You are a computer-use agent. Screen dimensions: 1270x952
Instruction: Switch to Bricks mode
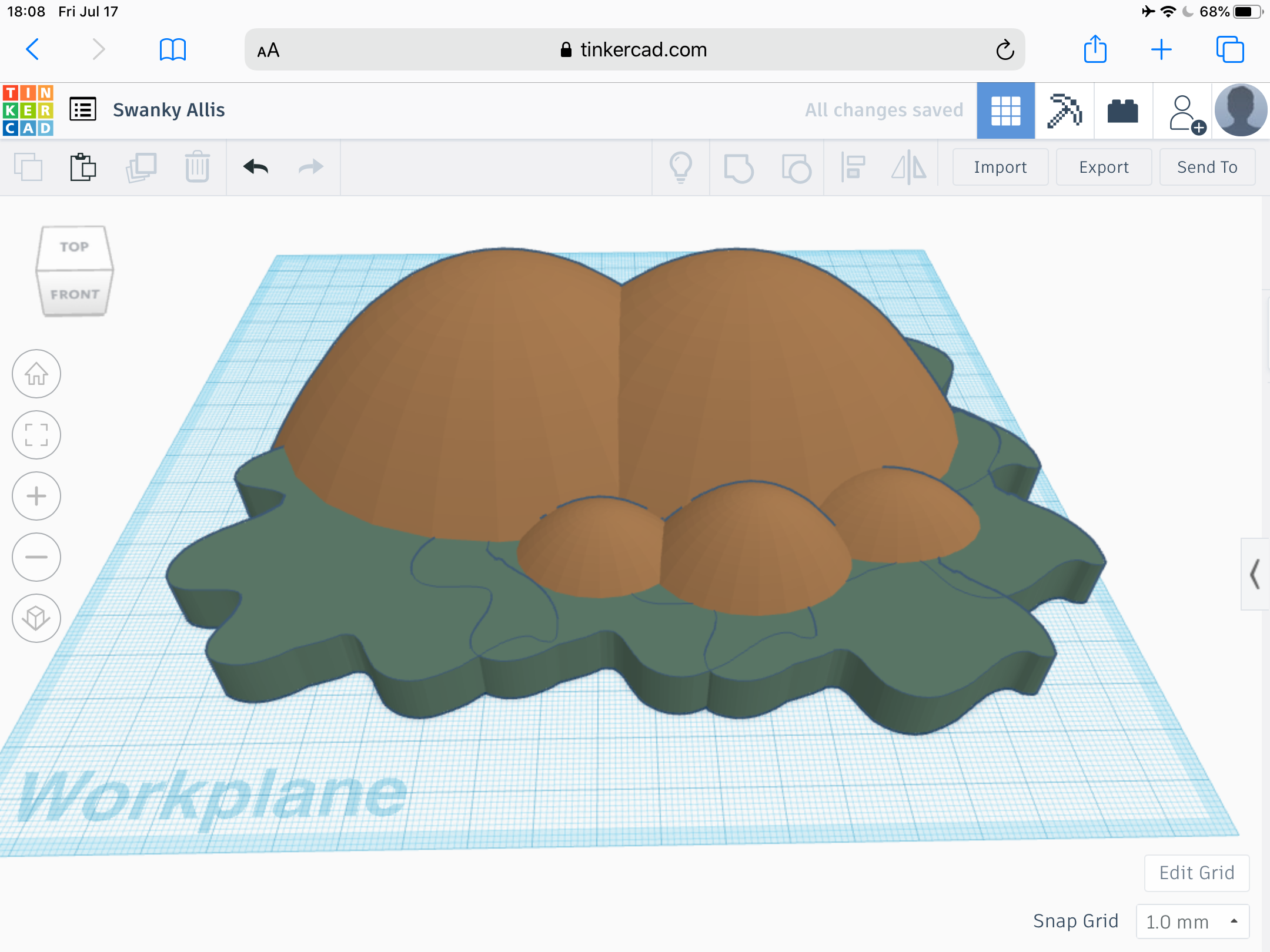pyautogui.click(x=1122, y=110)
